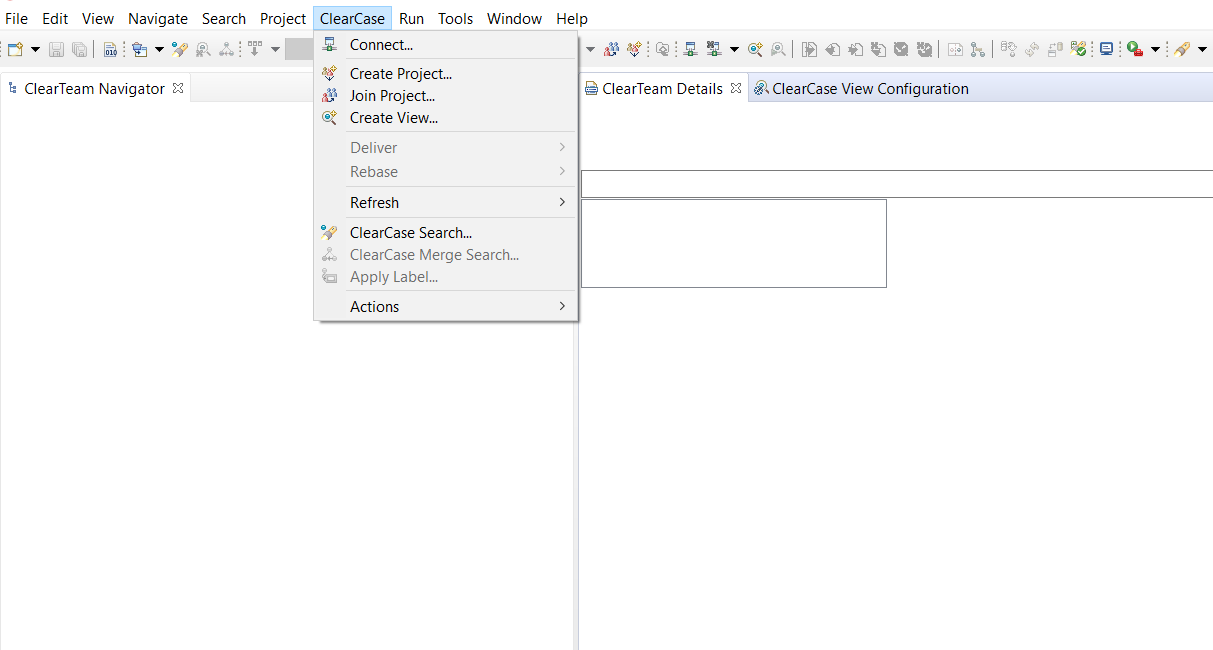Switch to ClearCase View Configuration tab
The width and height of the screenshot is (1213, 650).
pos(861,89)
